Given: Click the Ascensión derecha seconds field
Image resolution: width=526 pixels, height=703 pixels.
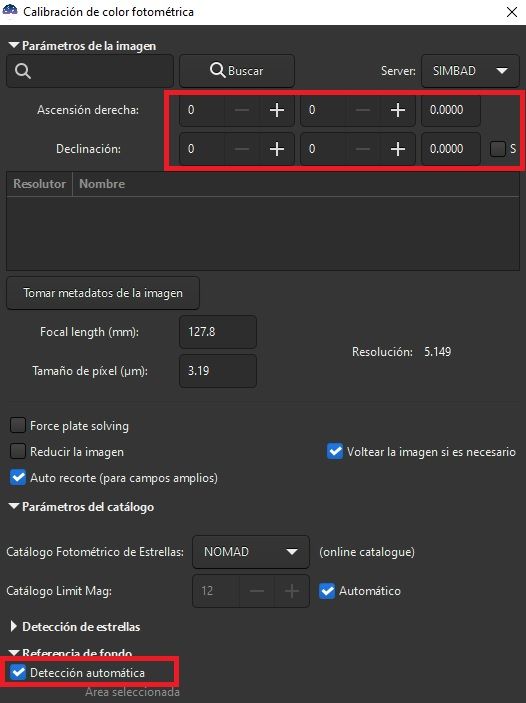Looking at the screenshot, I should click(x=451, y=110).
